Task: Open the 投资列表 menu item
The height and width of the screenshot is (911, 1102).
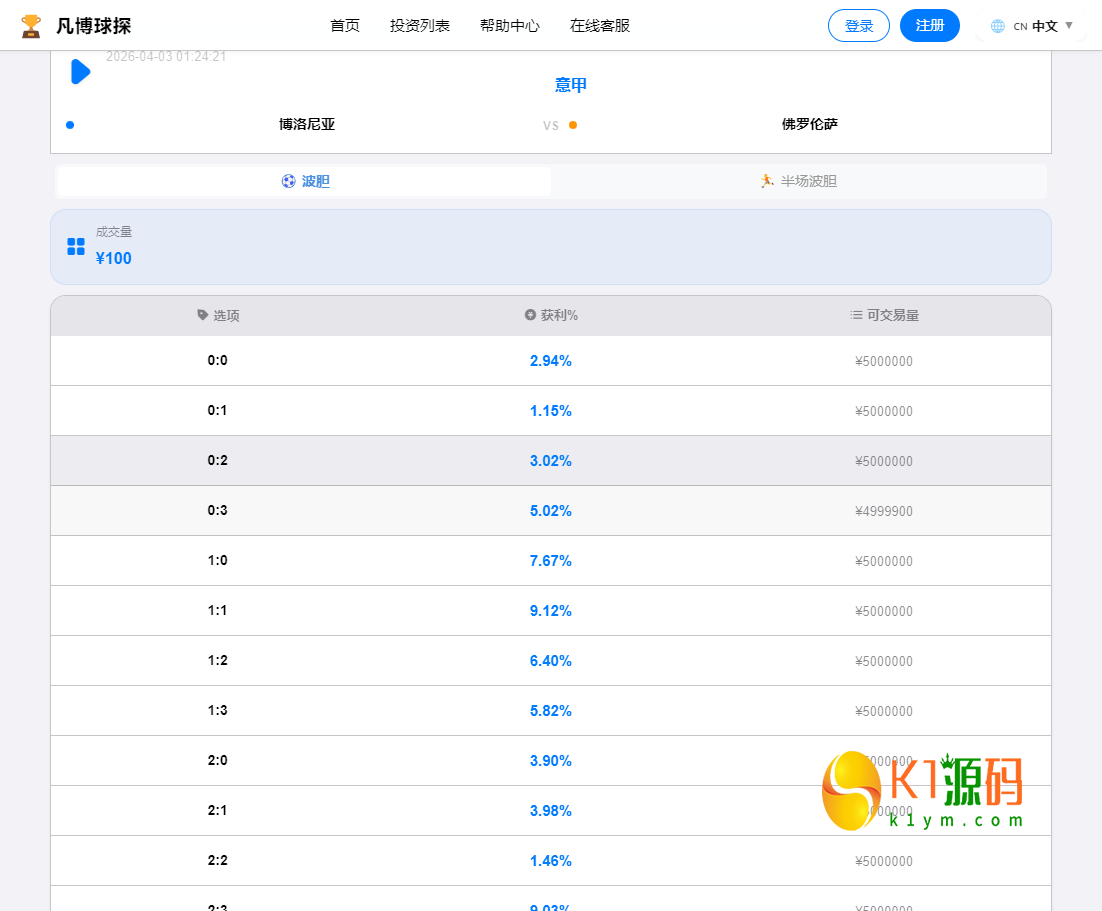Action: 419,26
